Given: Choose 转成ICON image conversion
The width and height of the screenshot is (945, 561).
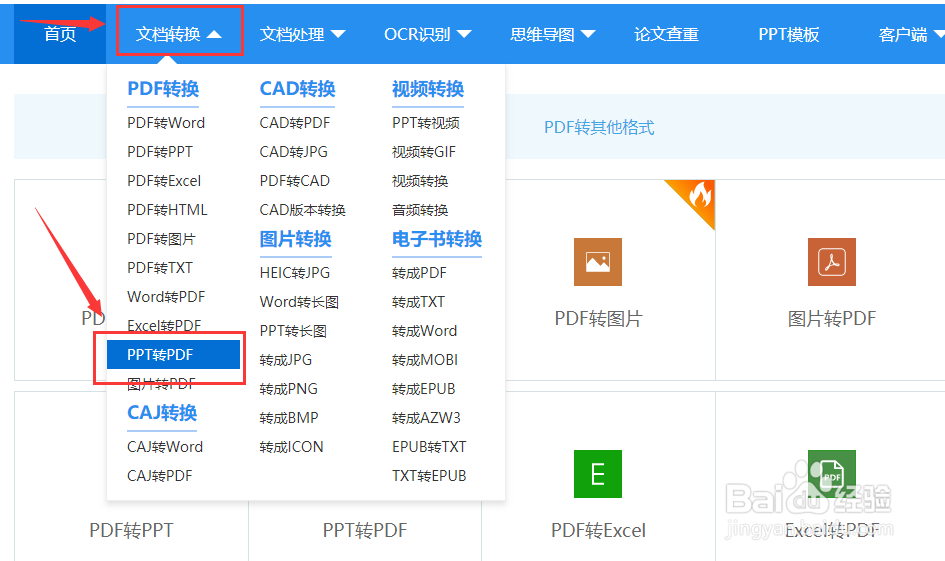Looking at the screenshot, I should (291, 447).
